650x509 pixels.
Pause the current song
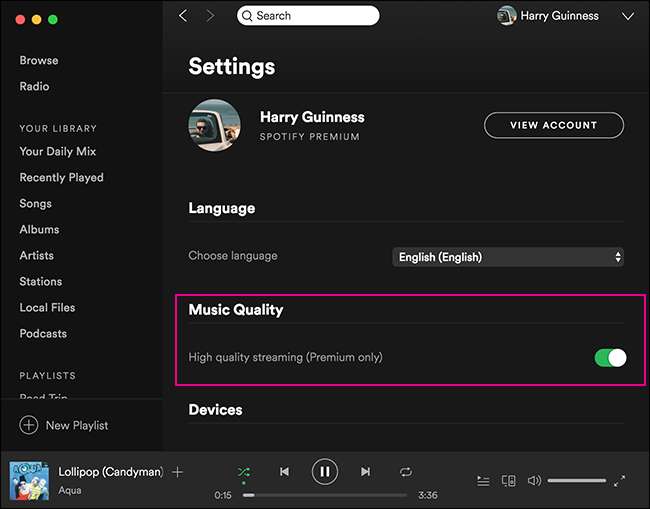click(x=324, y=471)
